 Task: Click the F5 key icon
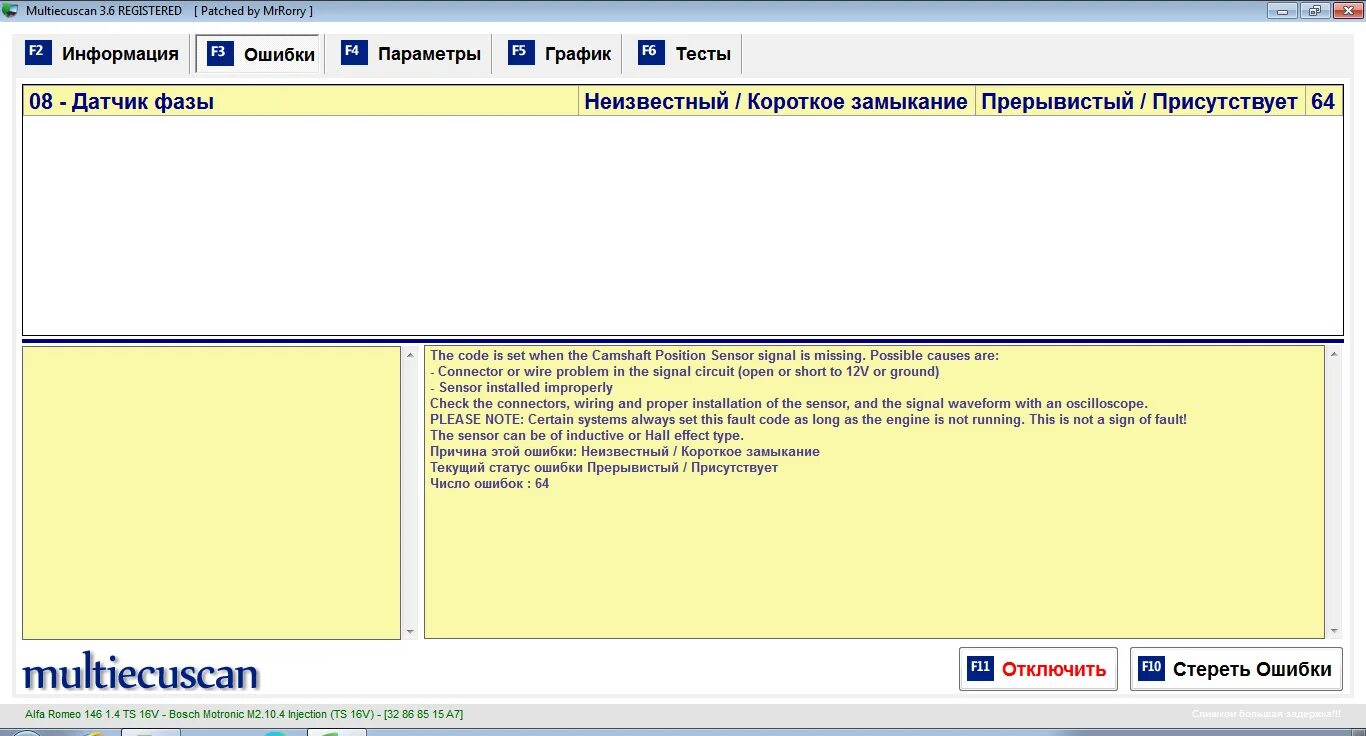tap(521, 52)
